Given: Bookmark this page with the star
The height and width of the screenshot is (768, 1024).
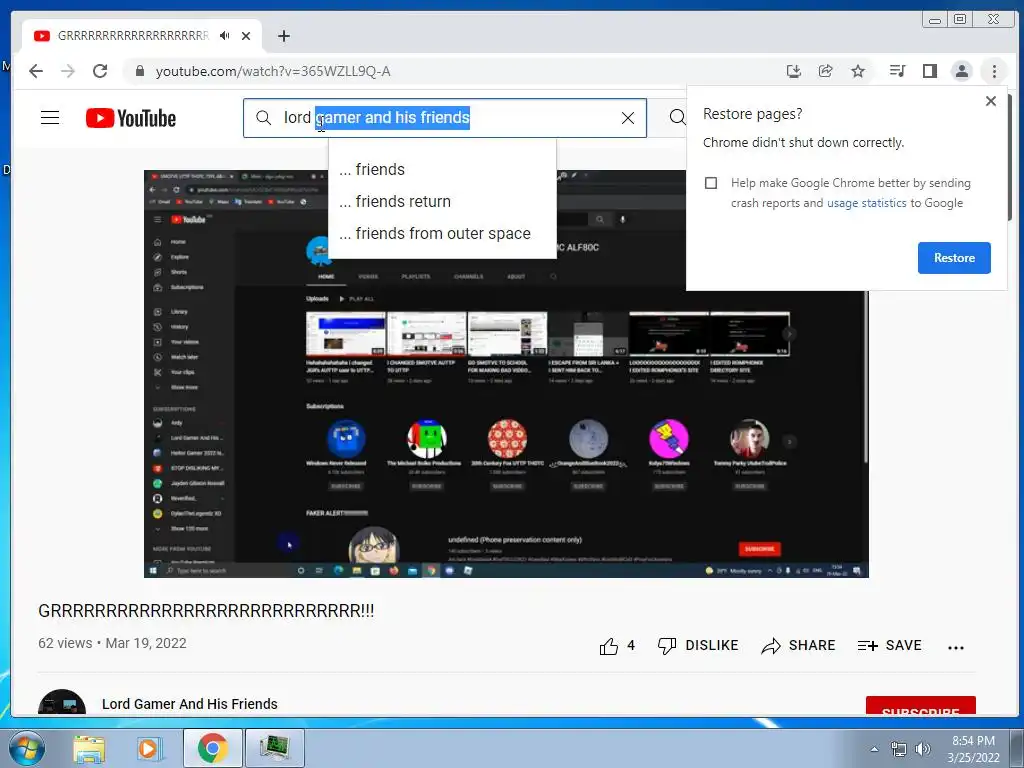Looking at the screenshot, I should point(858,71).
